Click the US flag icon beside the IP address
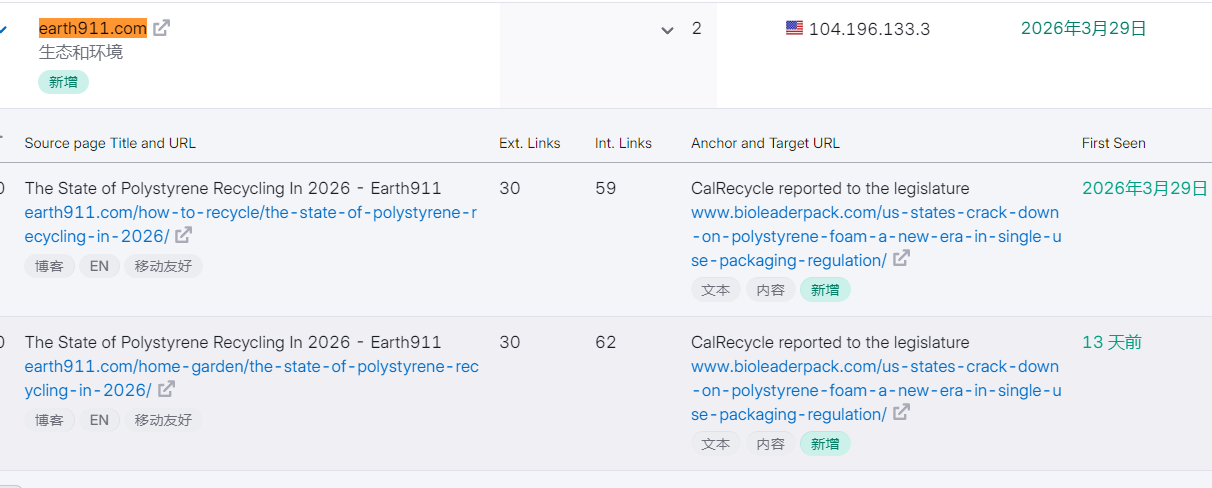Image resolution: width=1212 pixels, height=488 pixels. 794,29
